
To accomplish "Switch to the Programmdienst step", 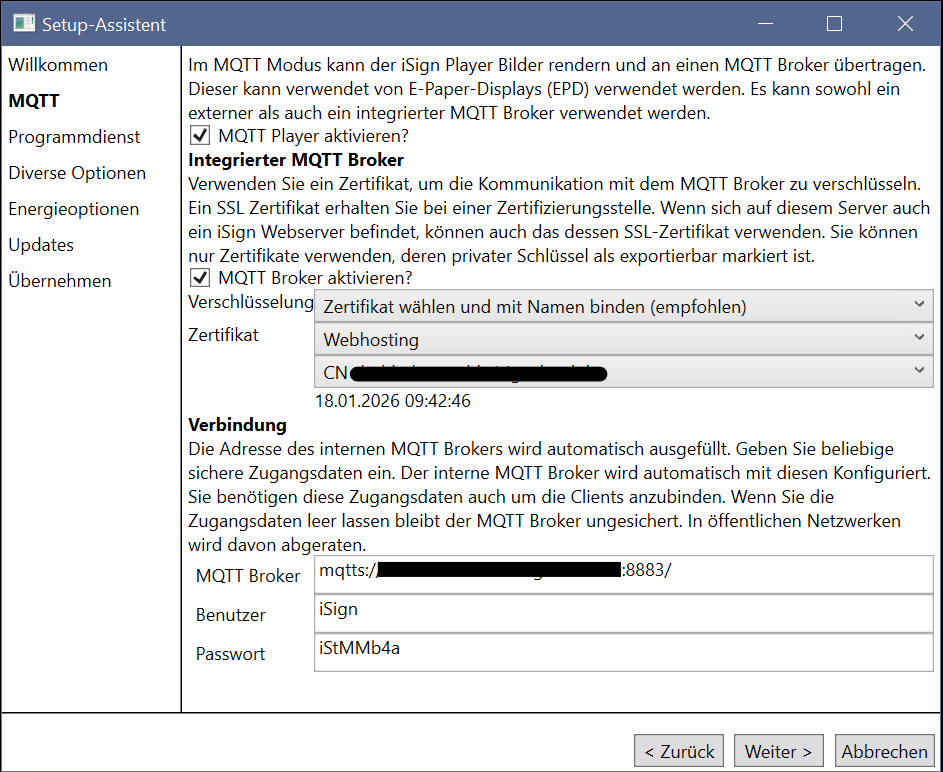I will (x=74, y=137).
